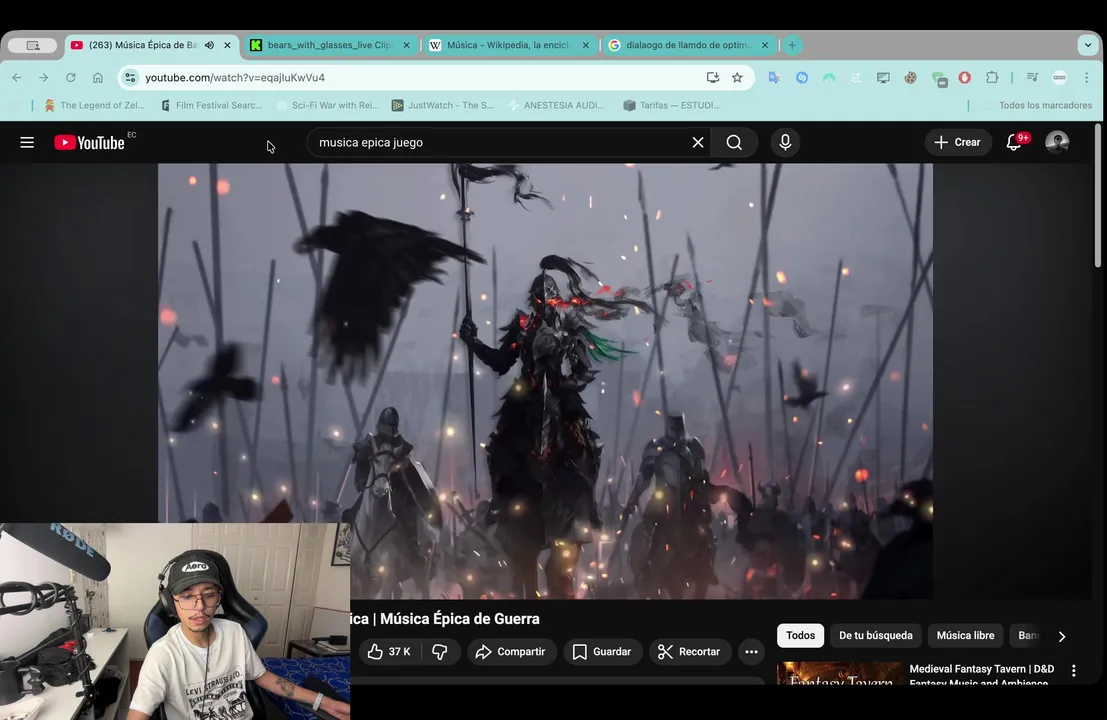The height and width of the screenshot is (720, 1107).
Task: Open the Crear button
Action: pos(957,143)
